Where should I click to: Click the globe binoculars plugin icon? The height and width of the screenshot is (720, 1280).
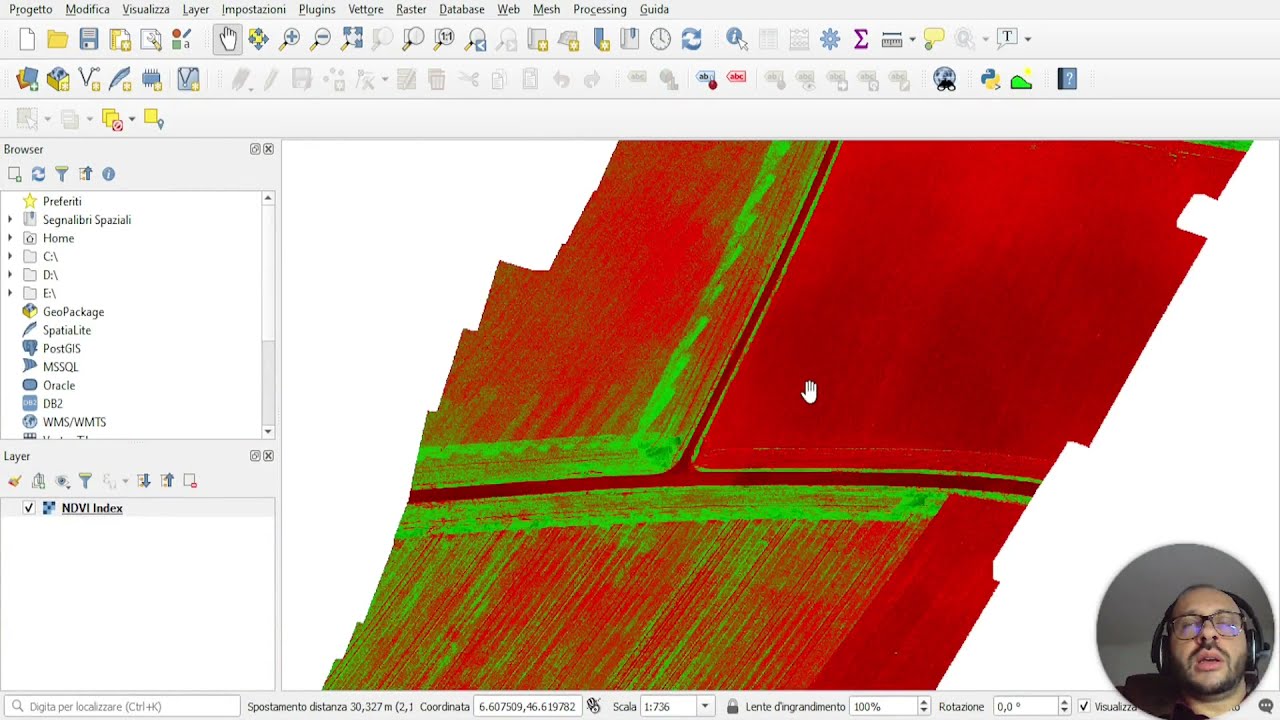coord(945,79)
